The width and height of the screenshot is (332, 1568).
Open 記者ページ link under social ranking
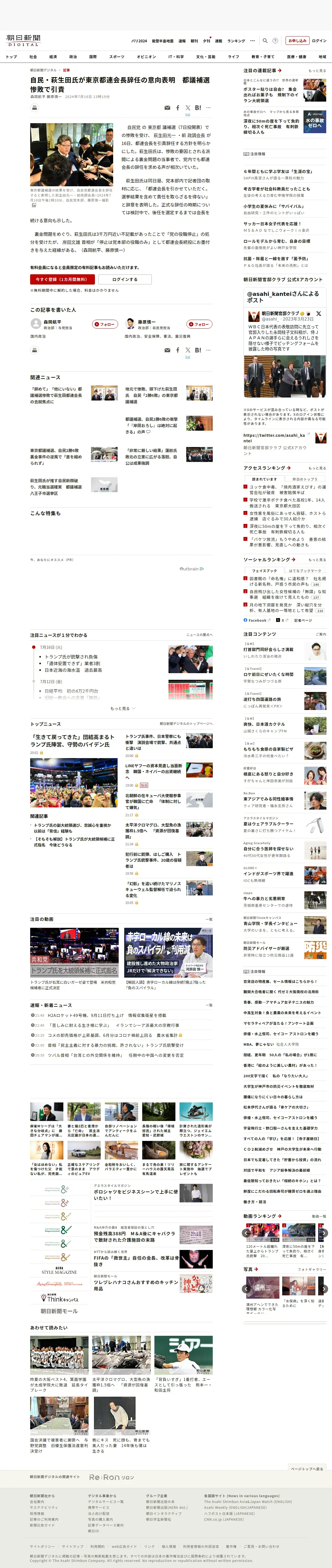click(x=303, y=620)
